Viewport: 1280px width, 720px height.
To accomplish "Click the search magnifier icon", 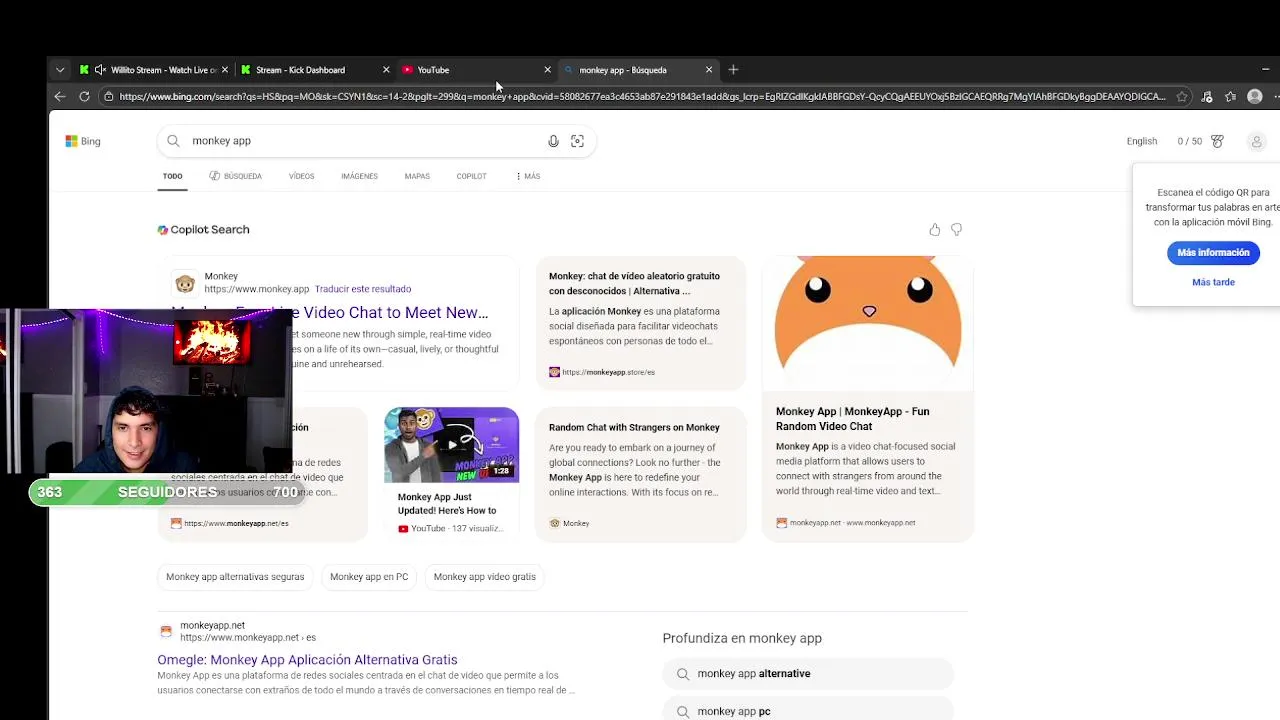I will coord(173,141).
